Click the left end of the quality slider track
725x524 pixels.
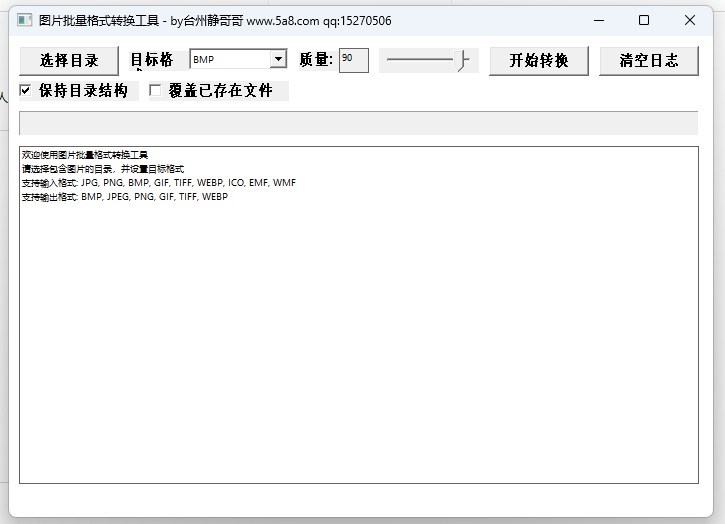[390, 61]
